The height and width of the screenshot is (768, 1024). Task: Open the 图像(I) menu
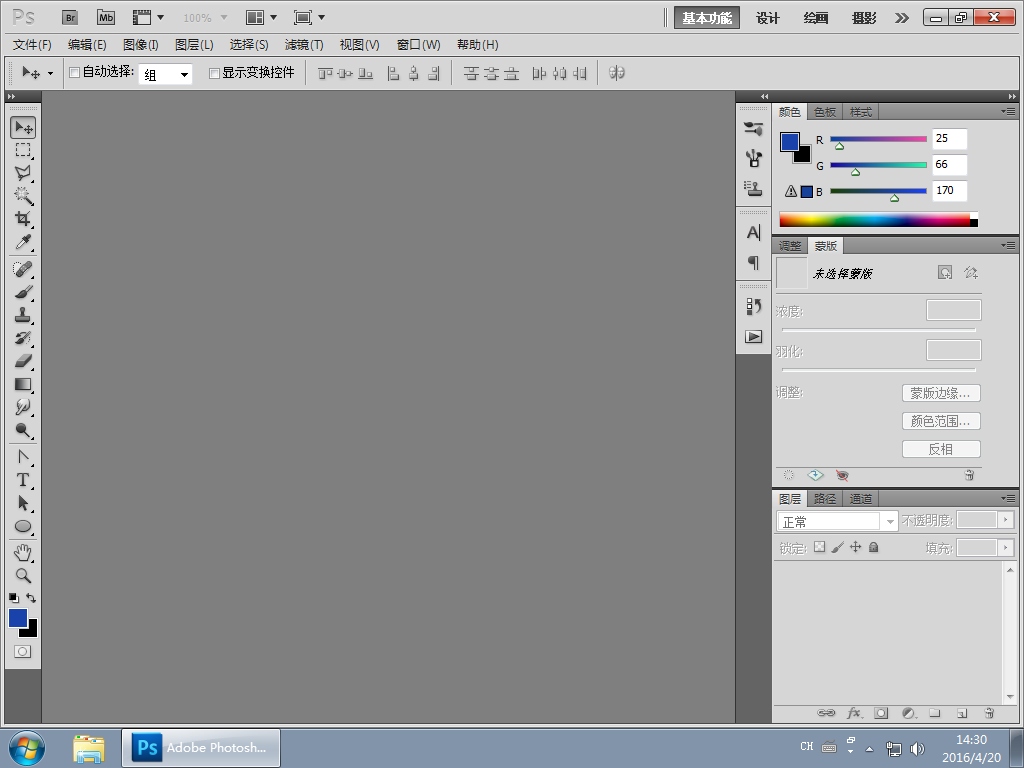[140, 44]
